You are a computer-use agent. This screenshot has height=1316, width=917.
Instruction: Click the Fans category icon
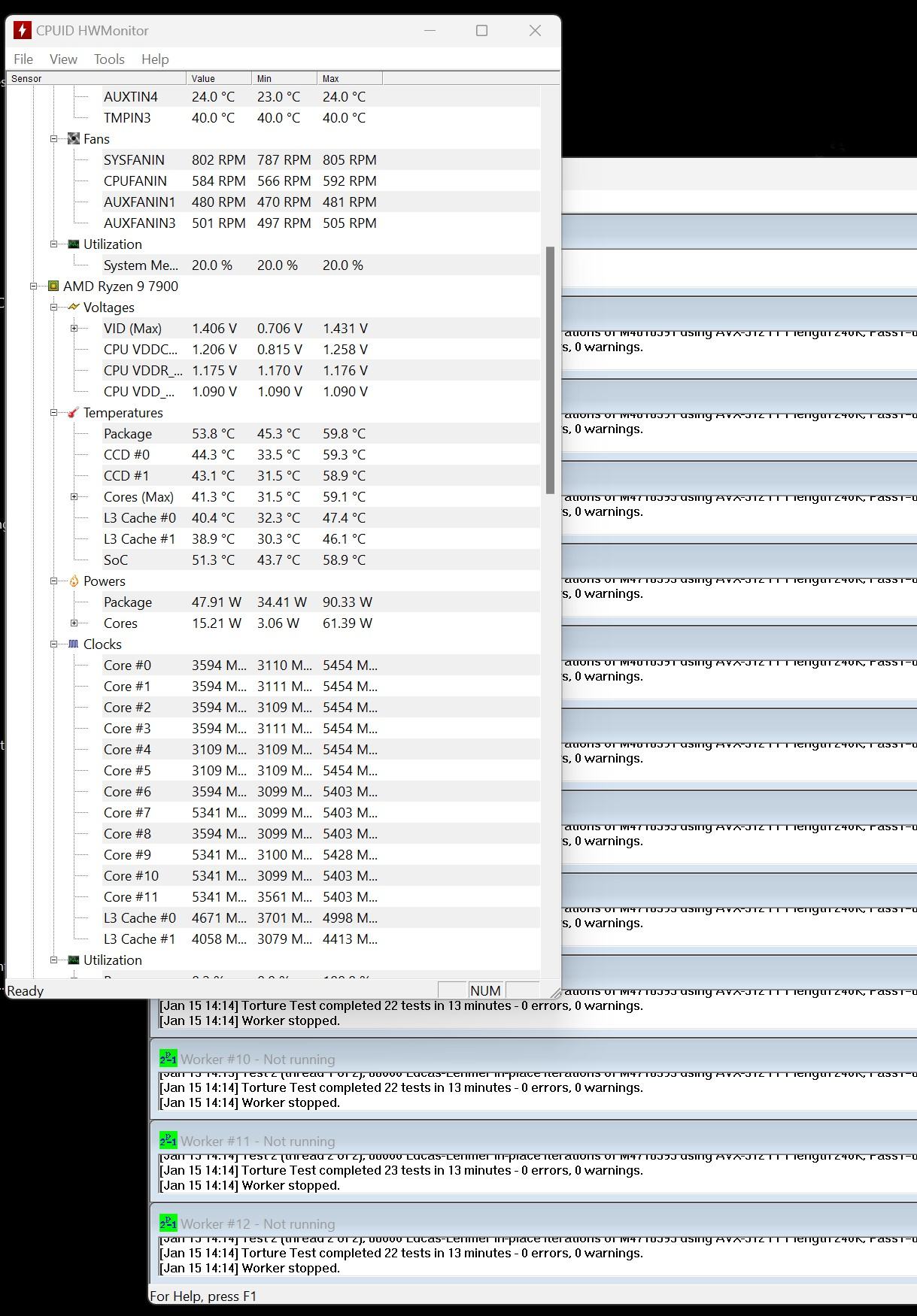[74, 138]
